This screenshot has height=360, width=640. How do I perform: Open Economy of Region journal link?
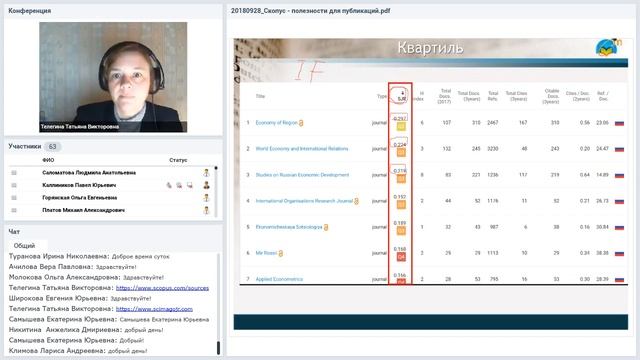click(276, 122)
